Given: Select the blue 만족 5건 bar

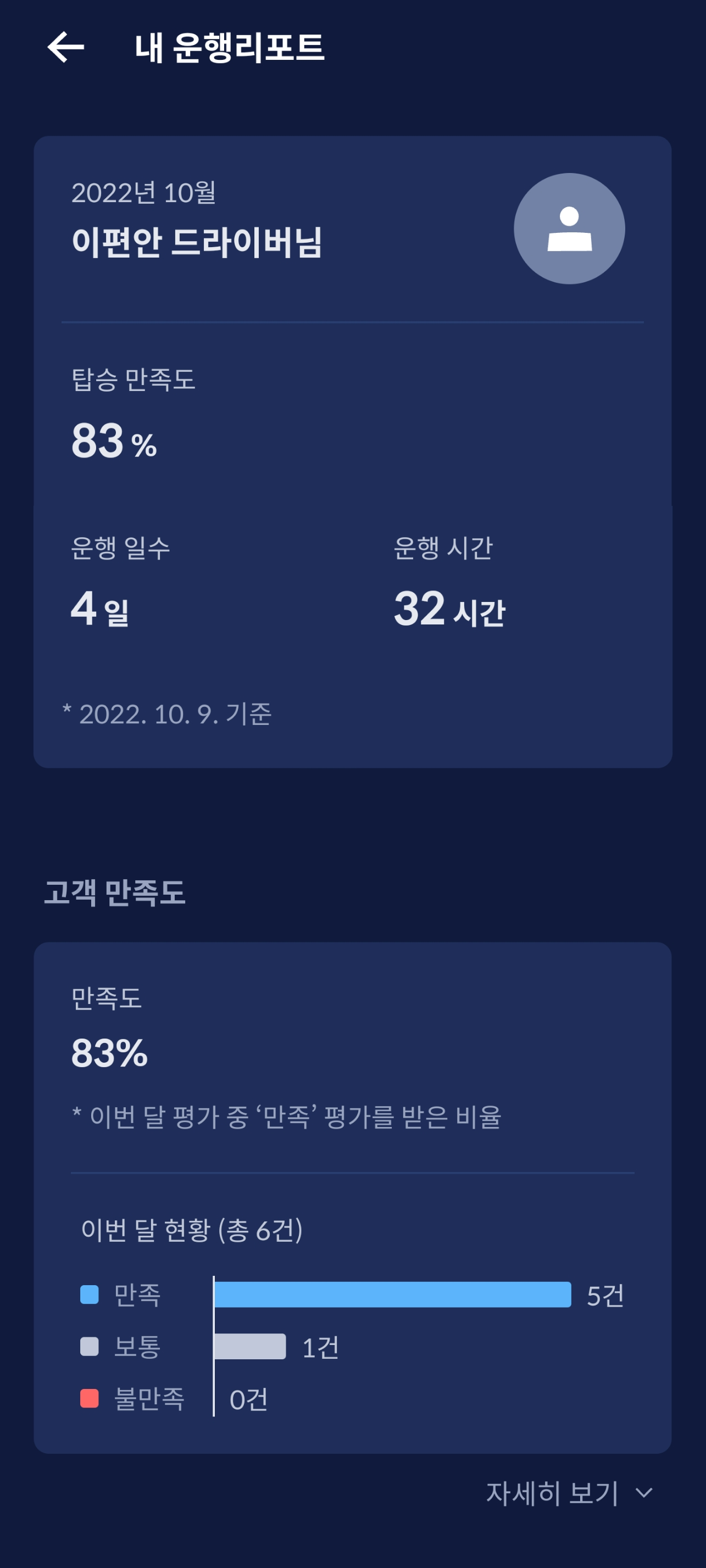Looking at the screenshot, I should click(x=393, y=1294).
